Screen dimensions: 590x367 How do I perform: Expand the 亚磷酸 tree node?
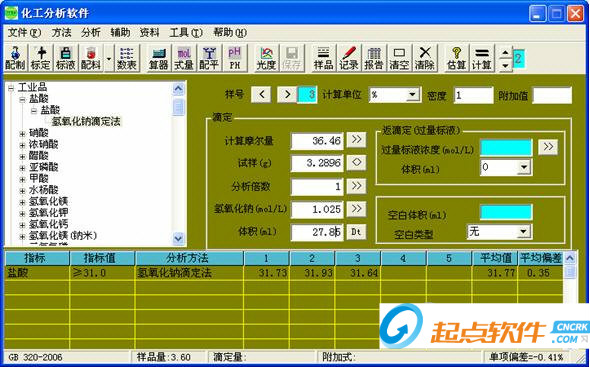(22, 168)
